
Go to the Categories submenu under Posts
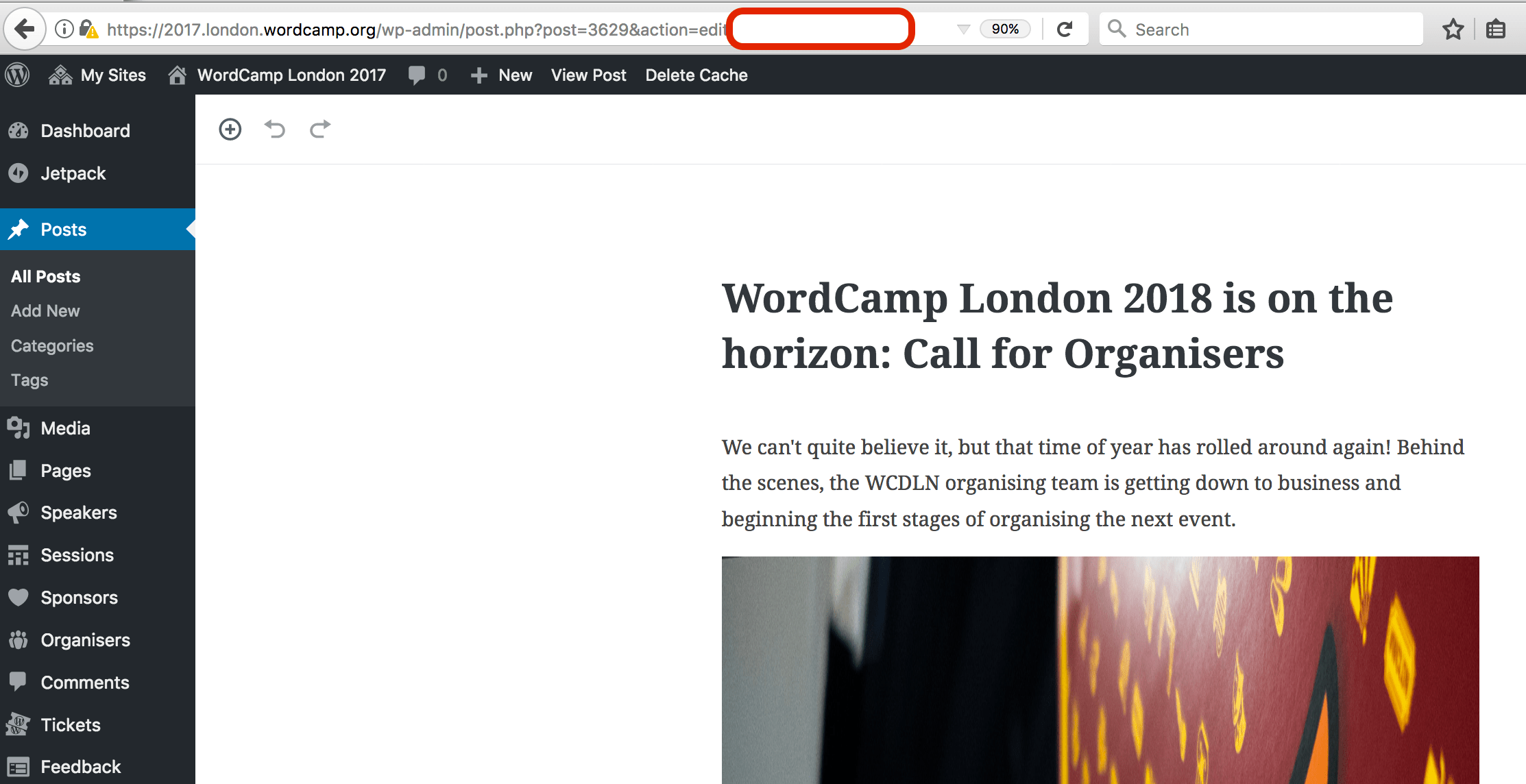[x=52, y=345]
